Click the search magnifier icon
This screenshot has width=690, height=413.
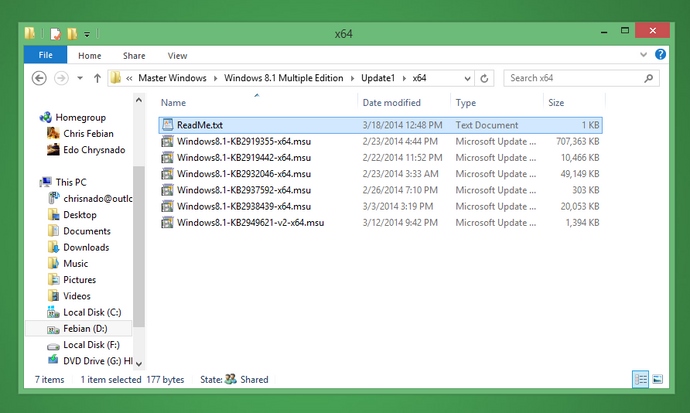pyautogui.click(x=648, y=78)
